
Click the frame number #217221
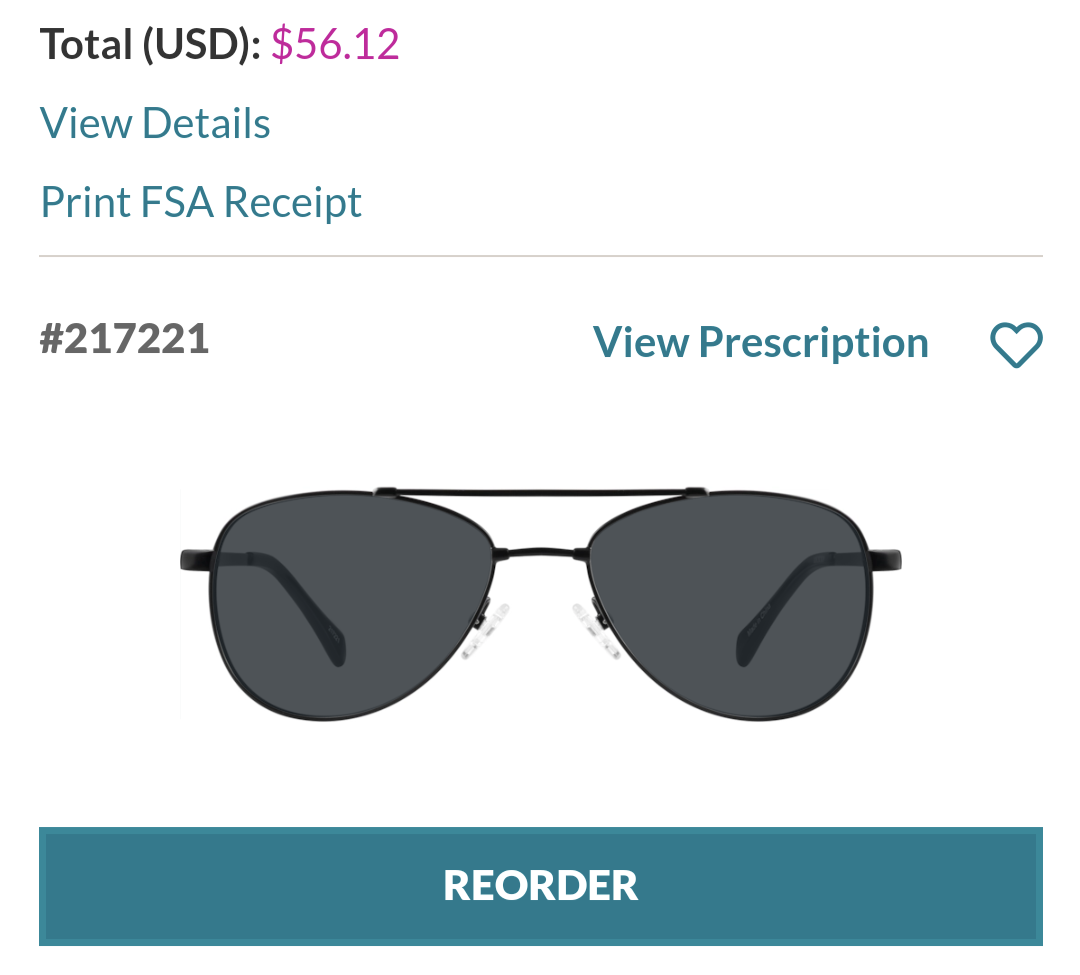[x=125, y=338]
